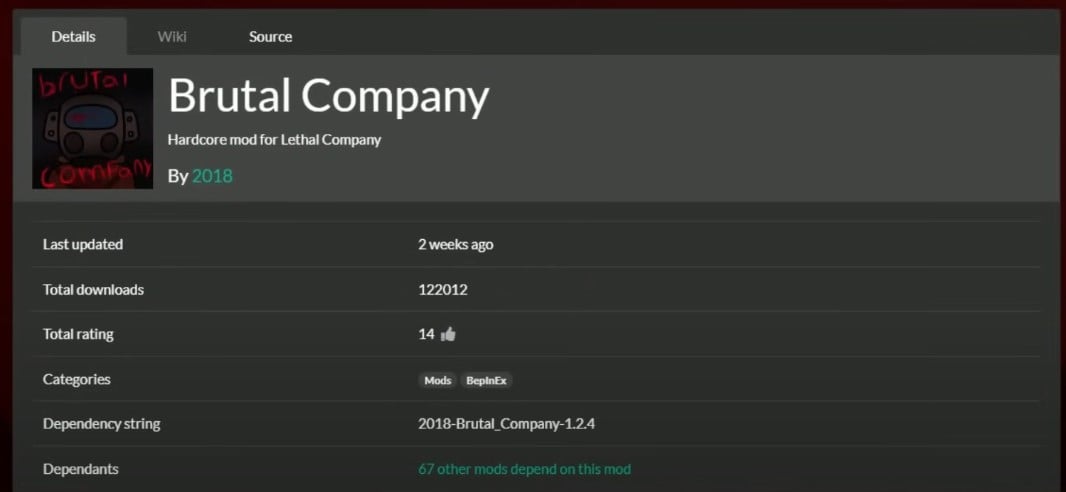Open the Brutal Company mod thumbnail
The height and width of the screenshot is (492, 1066).
tap(93, 129)
